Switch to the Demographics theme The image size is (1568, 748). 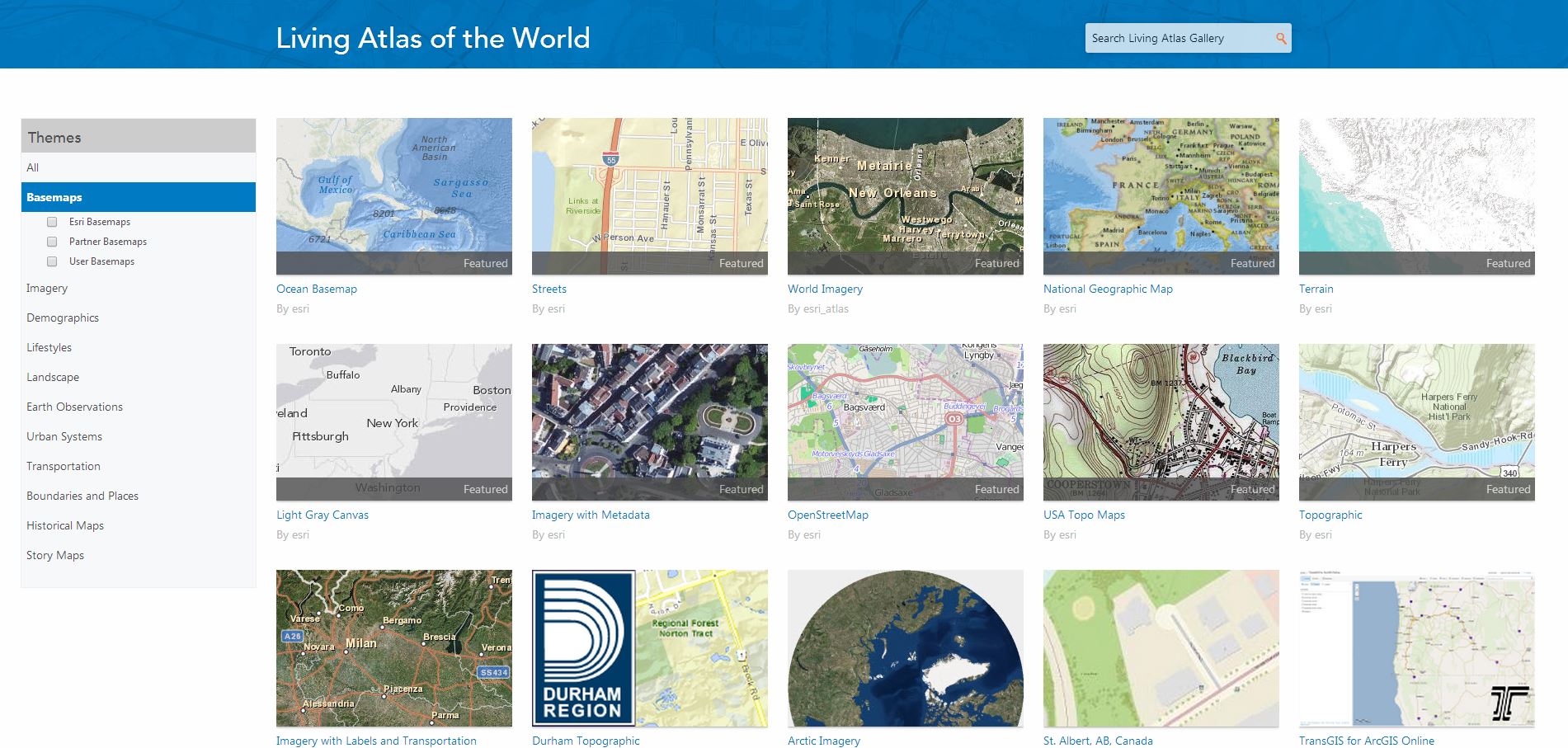(x=63, y=318)
